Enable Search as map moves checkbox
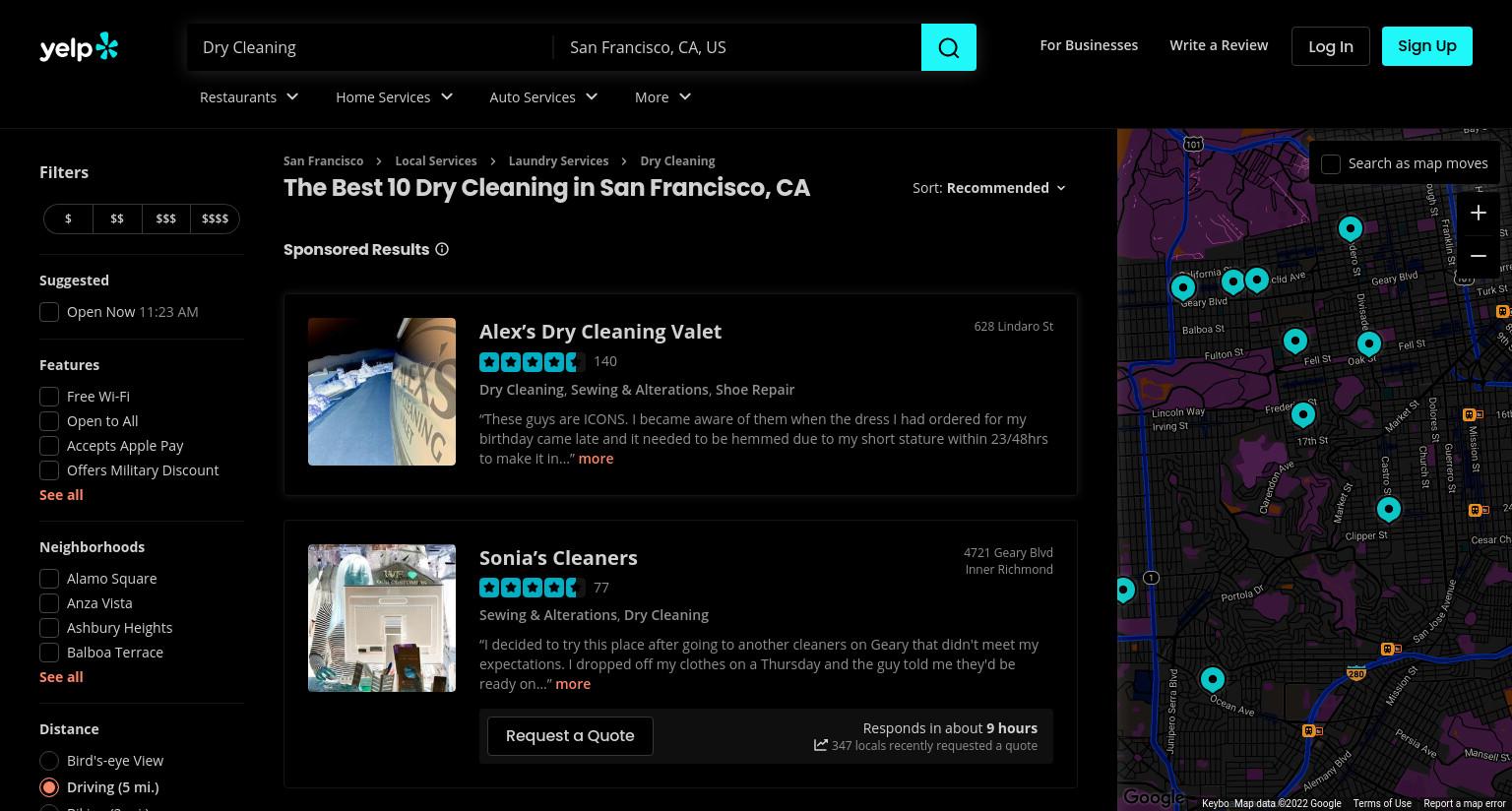 tap(1331, 164)
